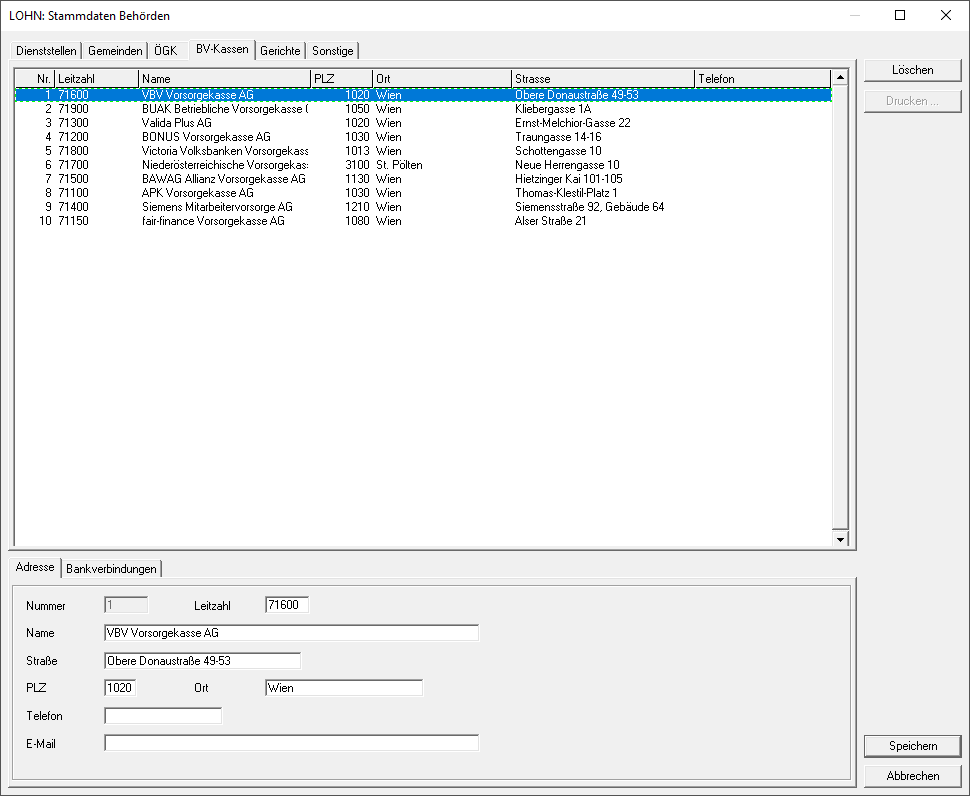The height and width of the screenshot is (796, 970).
Task: Open the Gemeinden tab
Action: tap(115, 51)
